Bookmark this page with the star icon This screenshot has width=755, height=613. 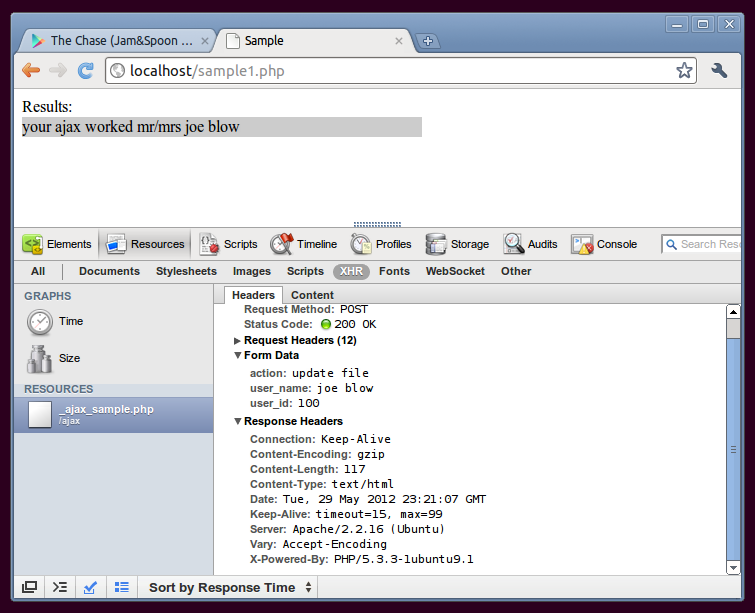coord(684,70)
